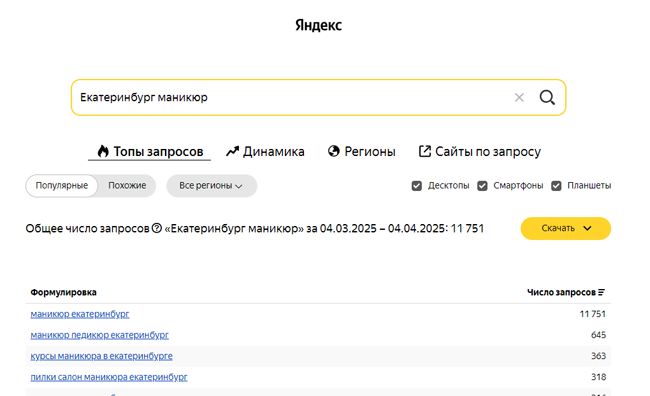Image resolution: width=650 pixels, height=396 pixels.
Task: Click the question mark help icon
Action: 157,228
